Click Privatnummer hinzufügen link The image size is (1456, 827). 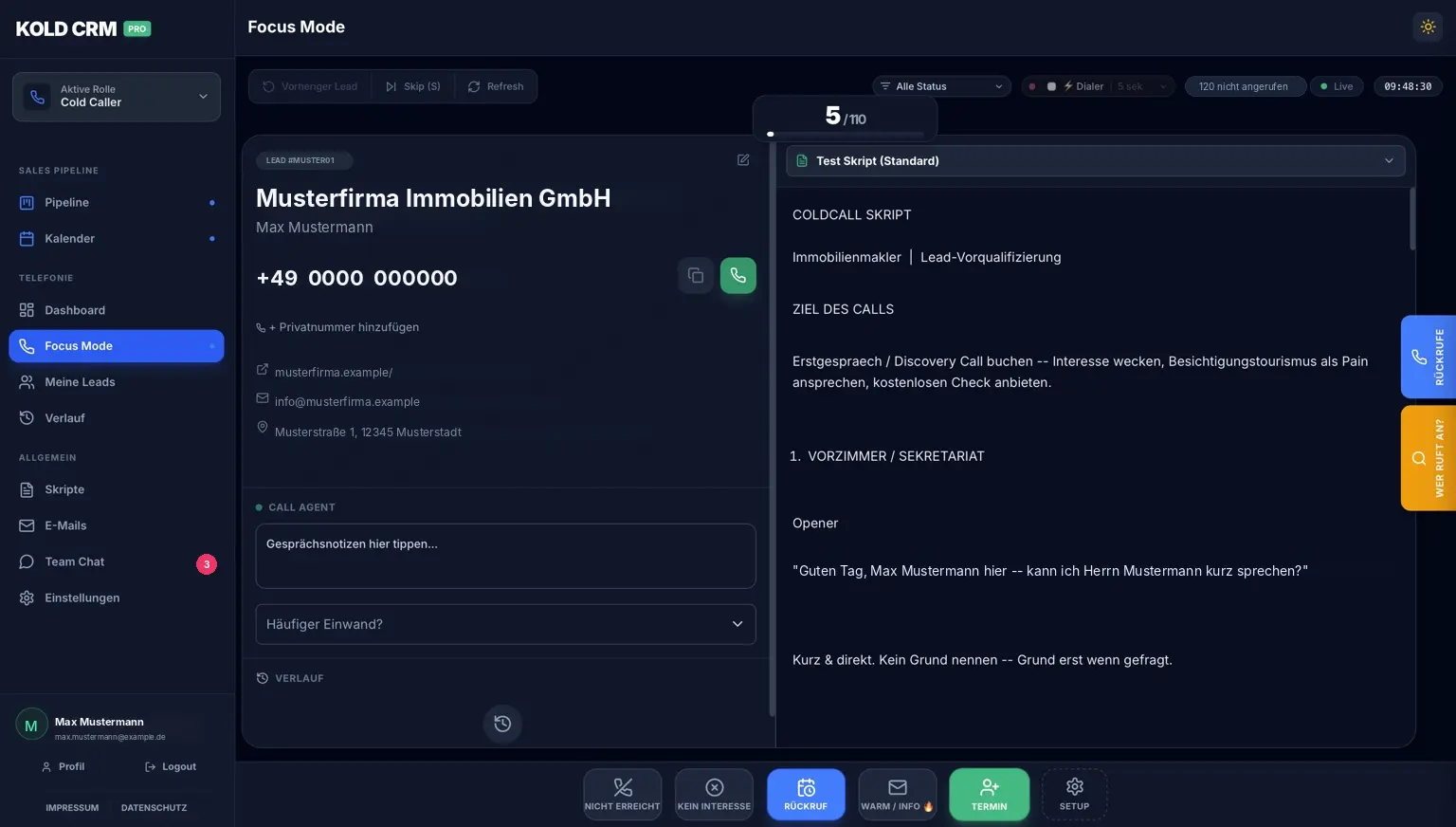(x=337, y=327)
